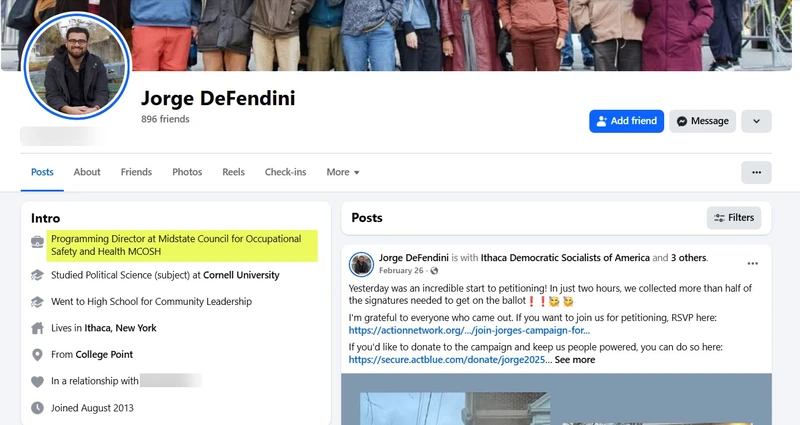
Task: Open the secure.actblue.com donate link
Action: (x=447, y=360)
